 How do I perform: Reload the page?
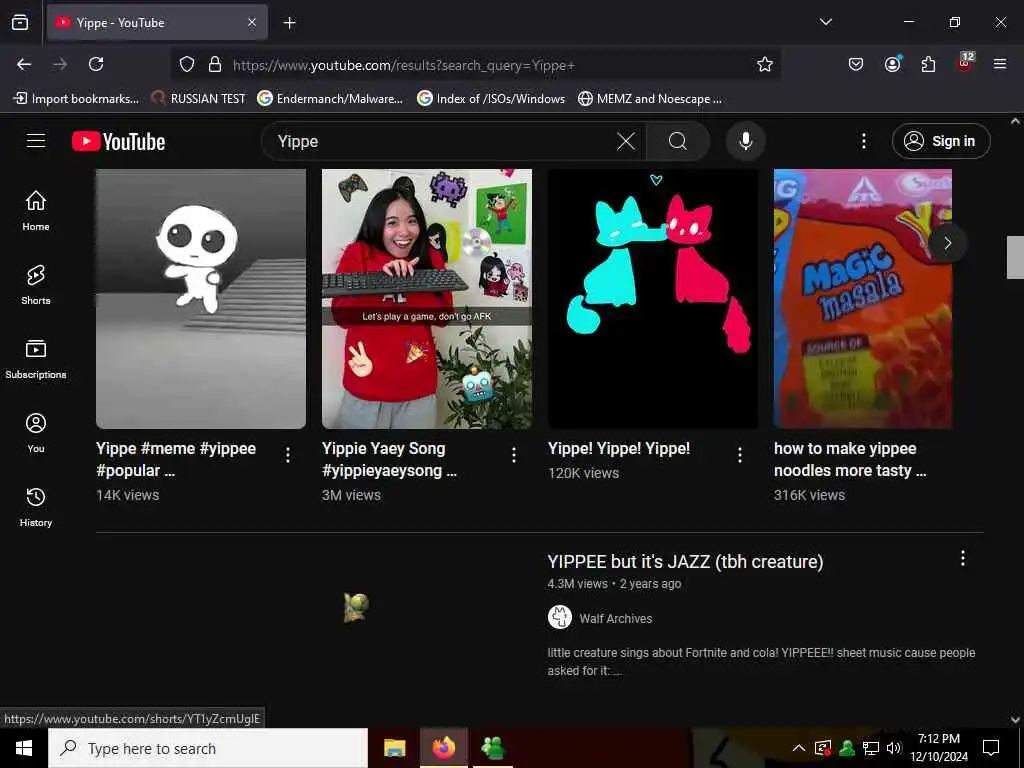pos(96,64)
